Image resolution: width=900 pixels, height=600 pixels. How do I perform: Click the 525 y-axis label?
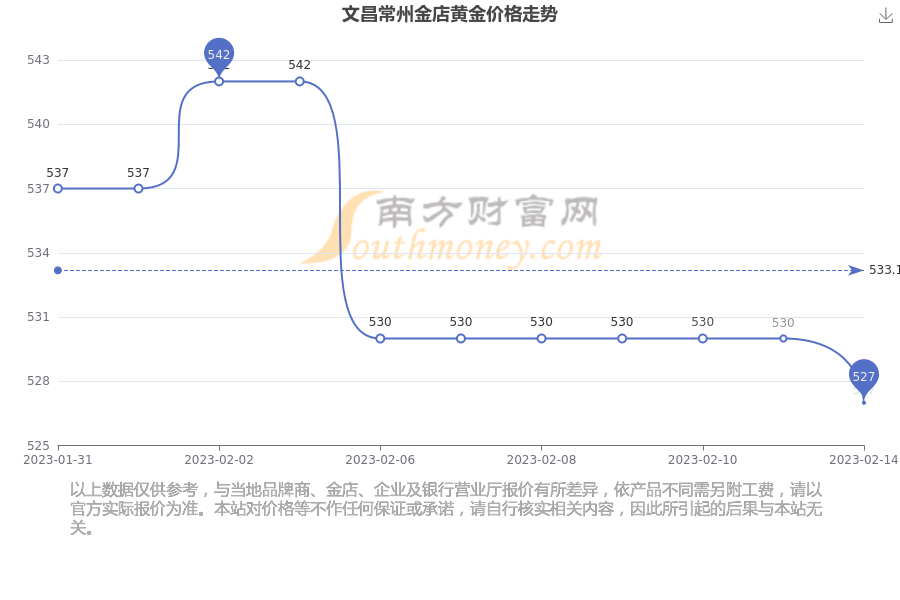click(x=38, y=446)
